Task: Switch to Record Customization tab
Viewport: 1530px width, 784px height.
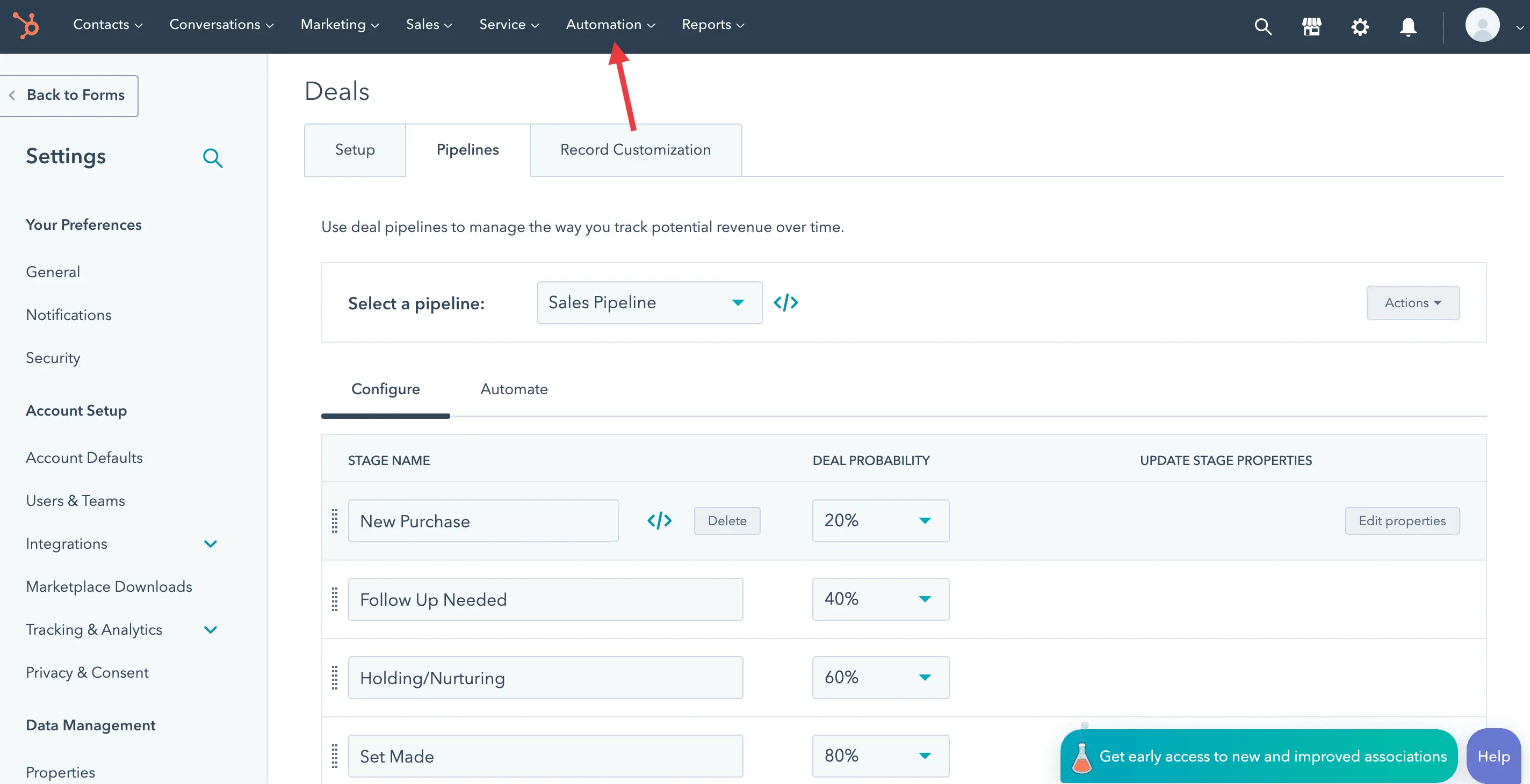Action: pyautogui.click(x=636, y=150)
